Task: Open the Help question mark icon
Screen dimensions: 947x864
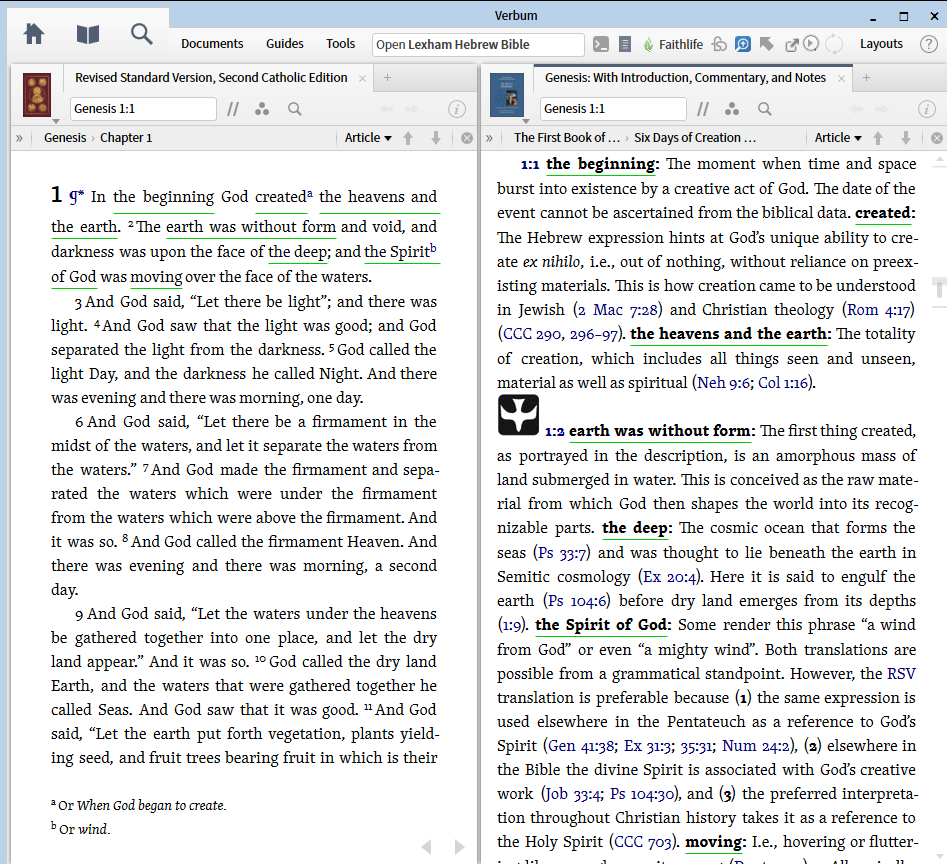Action: 928,44
